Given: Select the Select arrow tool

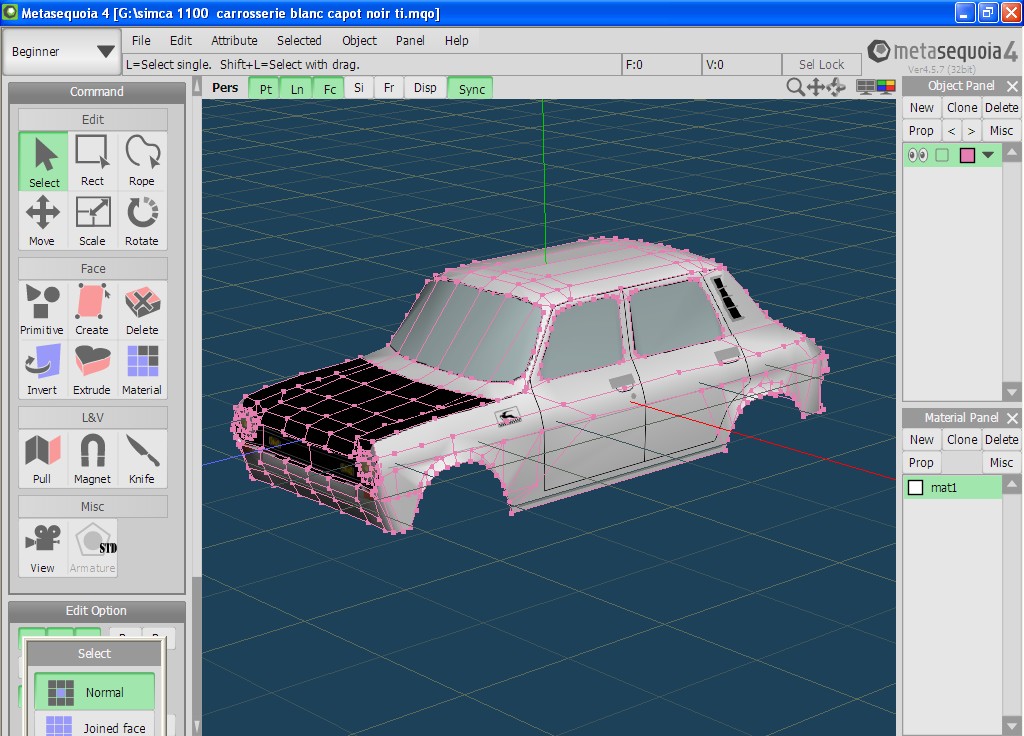Looking at the screenshot, I should pyautogui.click(x=44, y=161).
